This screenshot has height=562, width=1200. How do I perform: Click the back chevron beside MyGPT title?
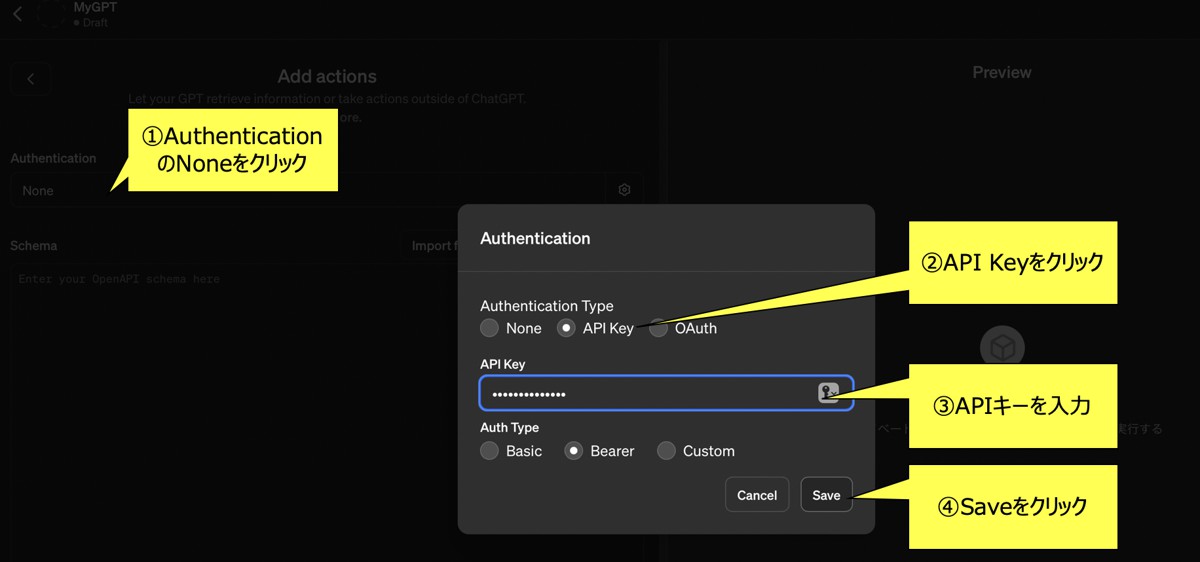click(17, 14)
